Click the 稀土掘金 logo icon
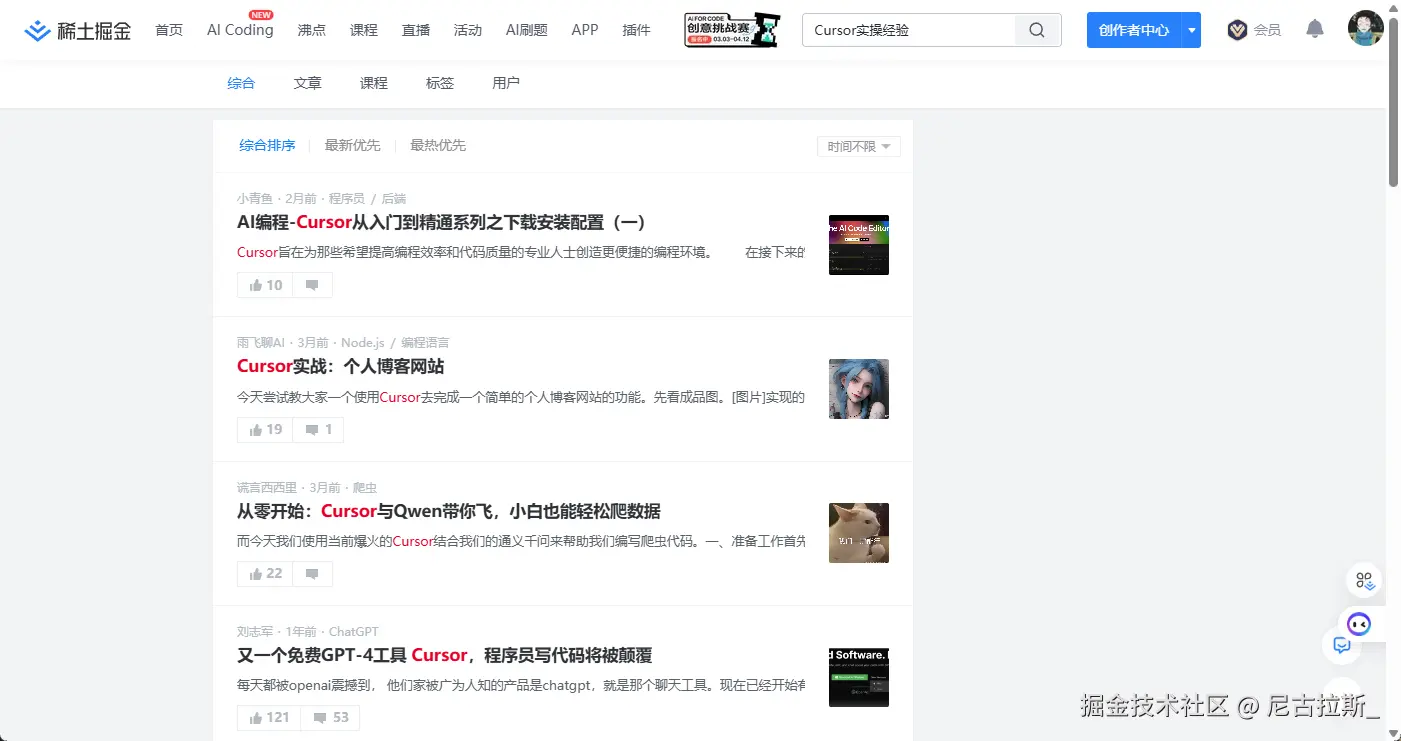 pos(37,30)
